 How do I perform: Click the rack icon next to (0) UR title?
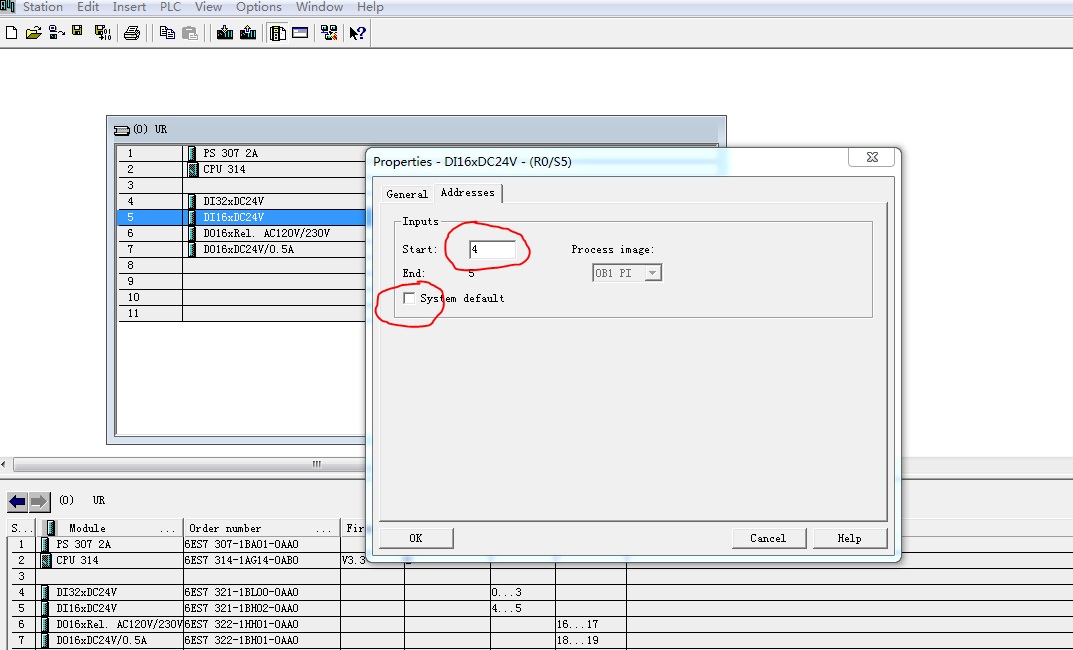point(122,130)
